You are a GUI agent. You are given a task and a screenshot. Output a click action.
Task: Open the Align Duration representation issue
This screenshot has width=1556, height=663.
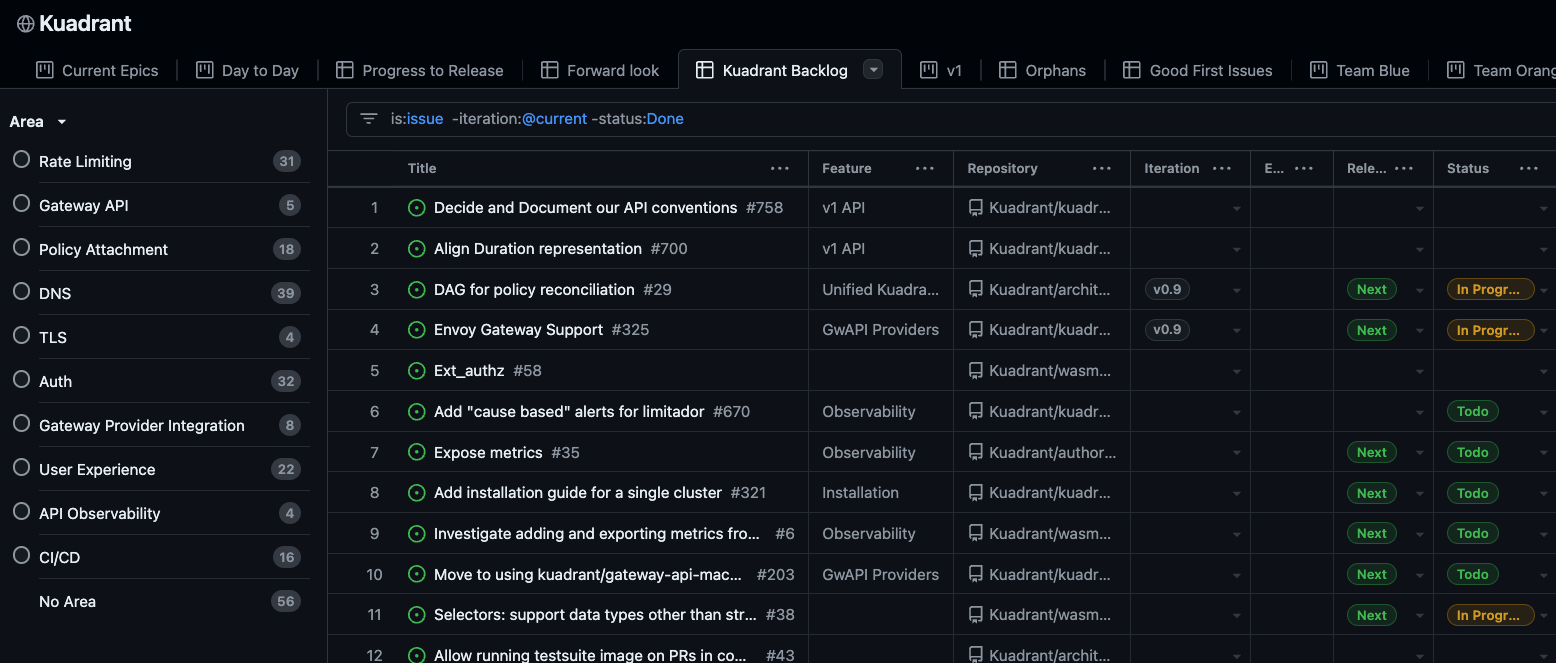537,249
